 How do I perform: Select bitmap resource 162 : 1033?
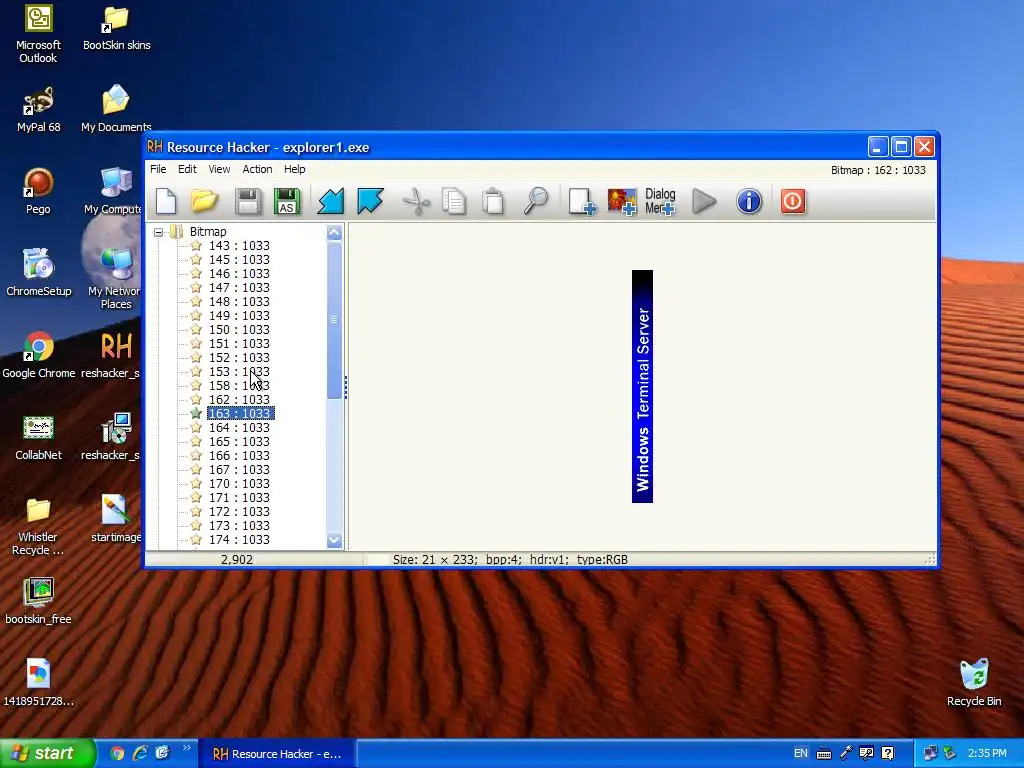point(239,400)
